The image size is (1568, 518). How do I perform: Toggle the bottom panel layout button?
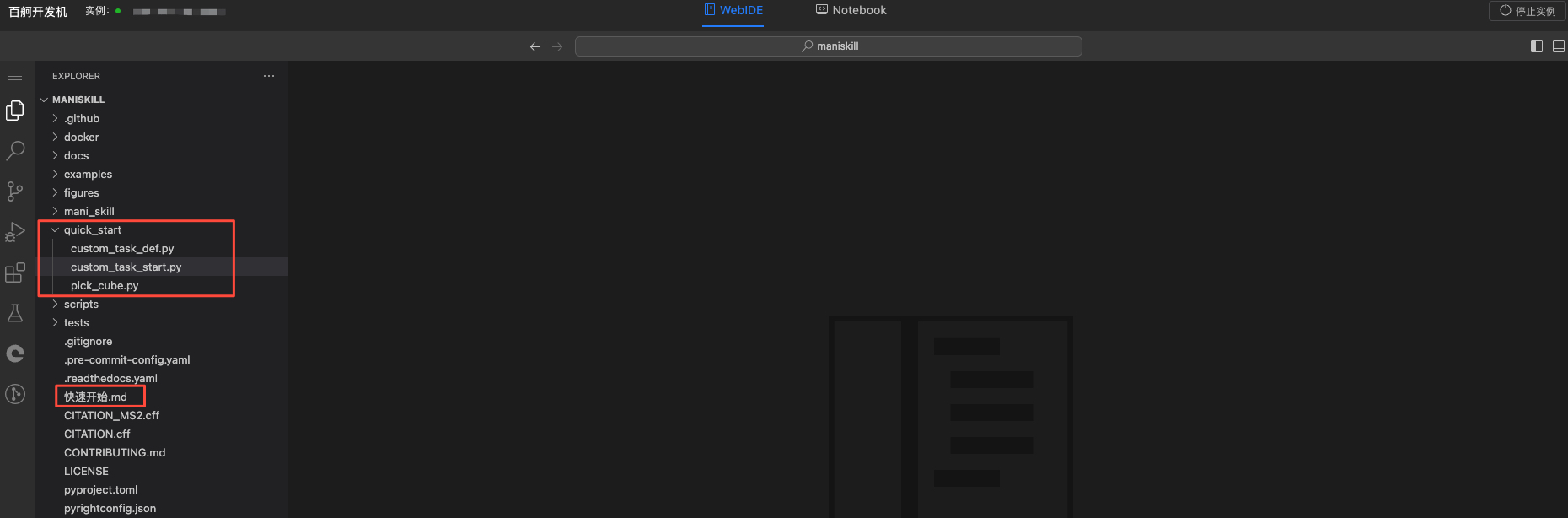pos(1558,46)
